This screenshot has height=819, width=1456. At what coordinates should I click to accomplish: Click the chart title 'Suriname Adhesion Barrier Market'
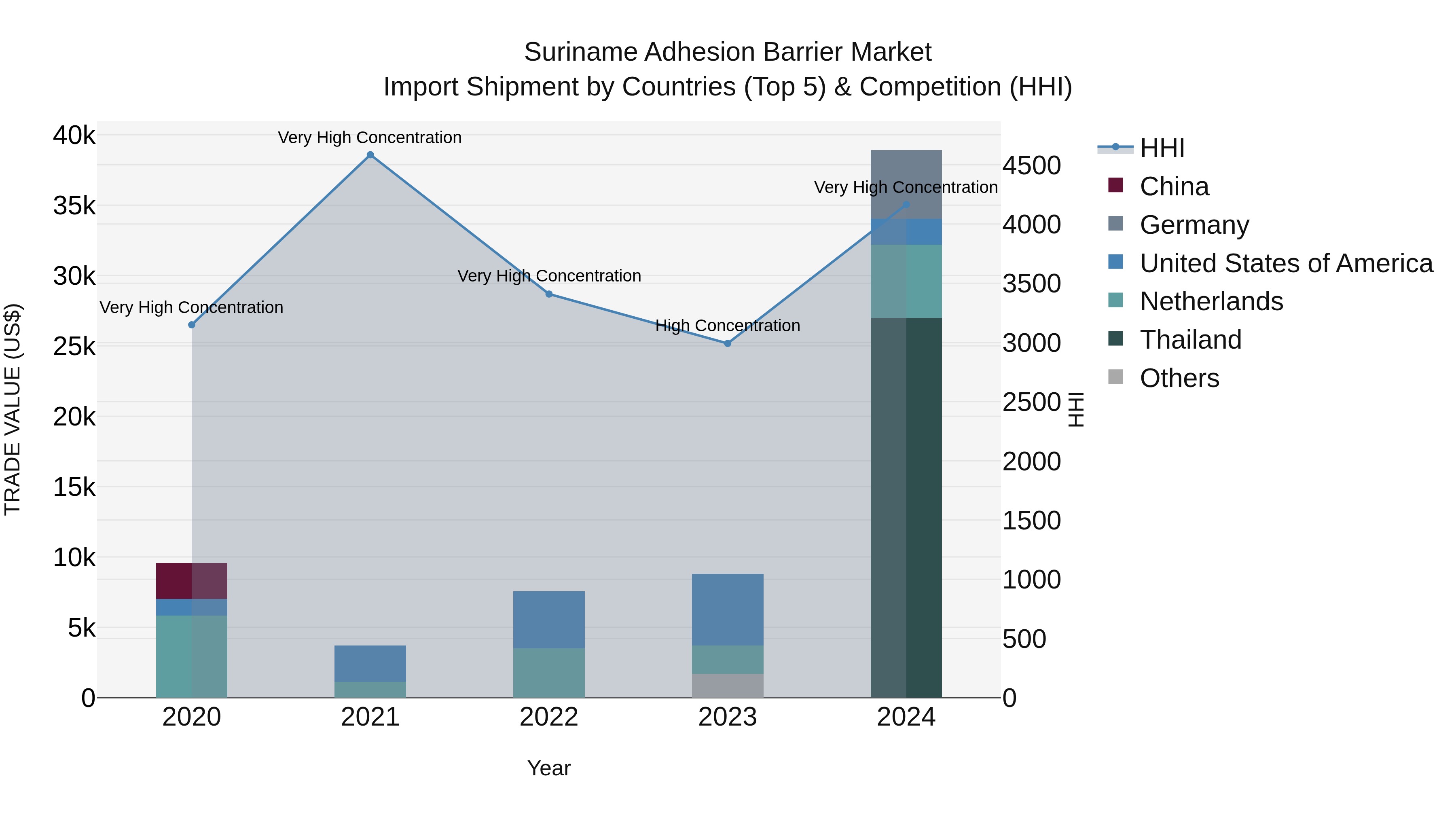[x=728, y=52]
